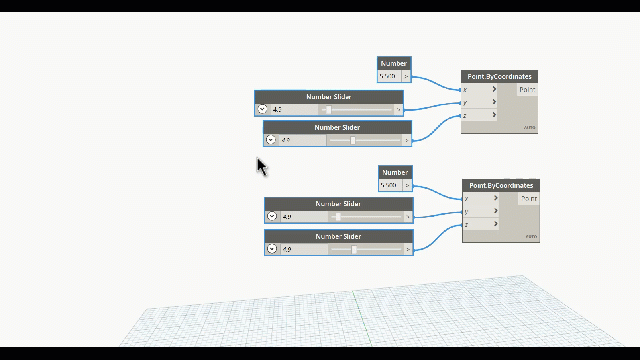Click y input port of upper Point.ByCoordinates
This screenshot has width=640, height=360.
tap(479, 102)
